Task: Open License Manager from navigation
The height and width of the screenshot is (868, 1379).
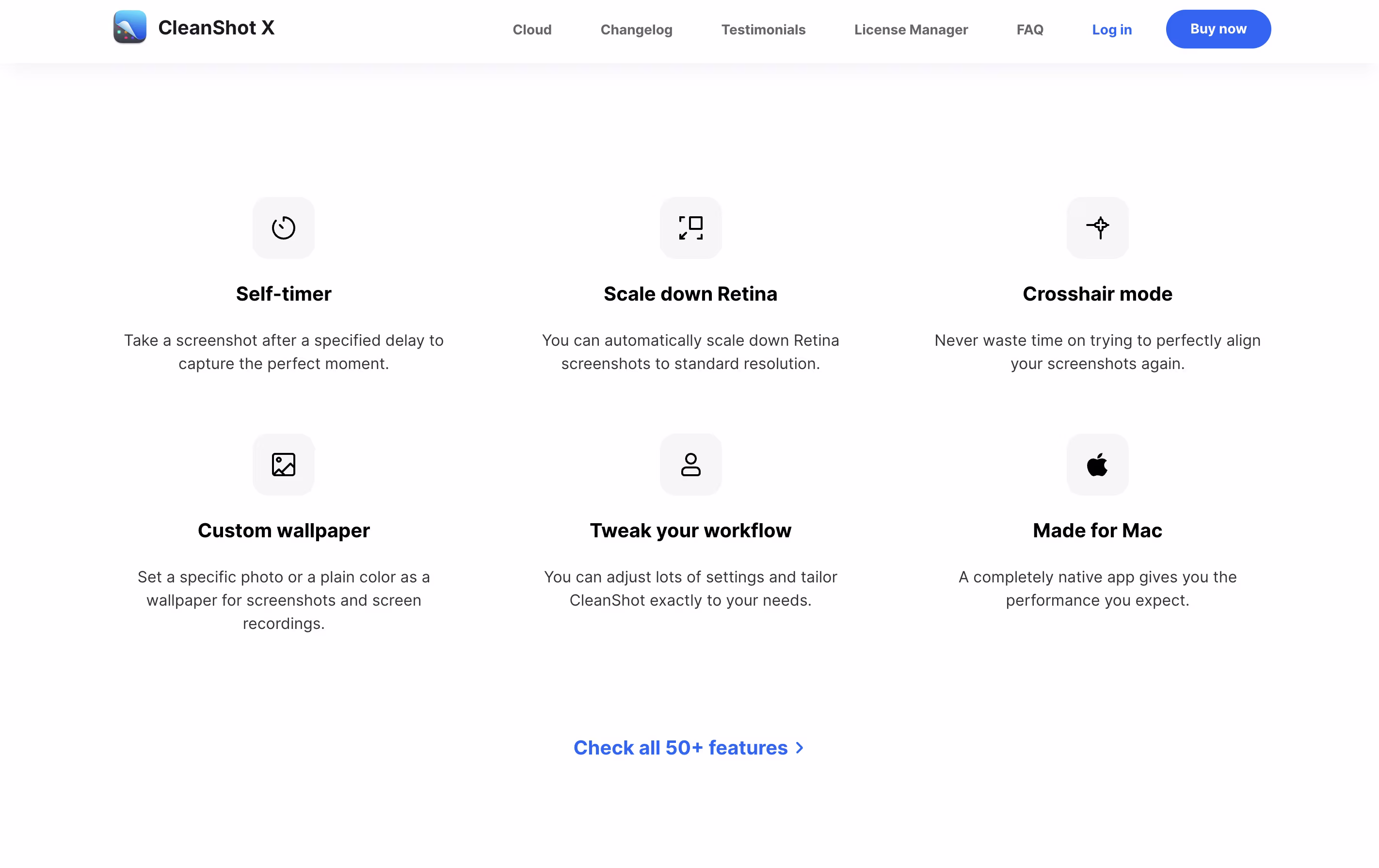Action: click(911, 29)
